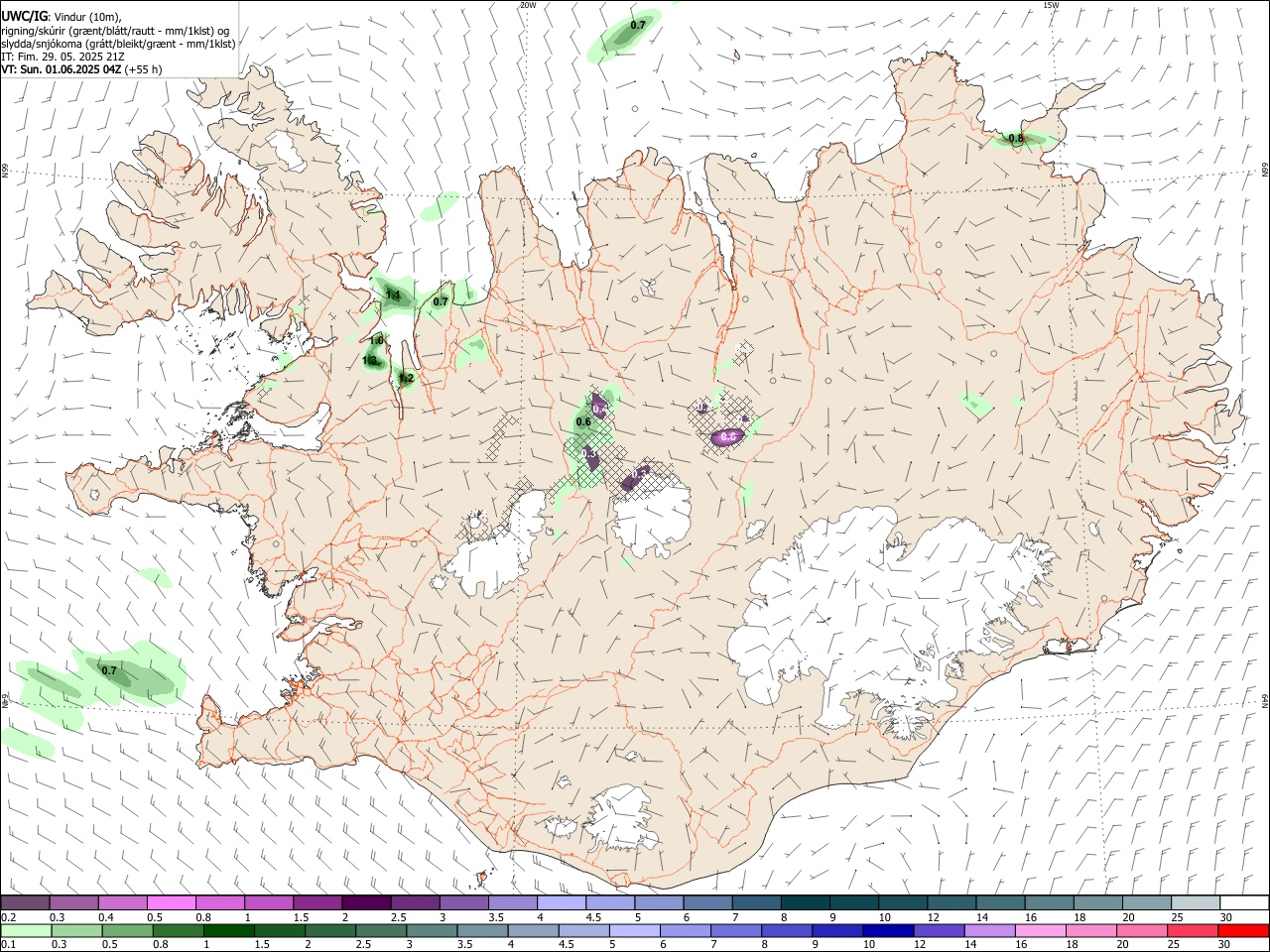The image size is (1270, 952).
Task: Pick the bright red 30 rain legend swatch
Action: pos(1242,930)
